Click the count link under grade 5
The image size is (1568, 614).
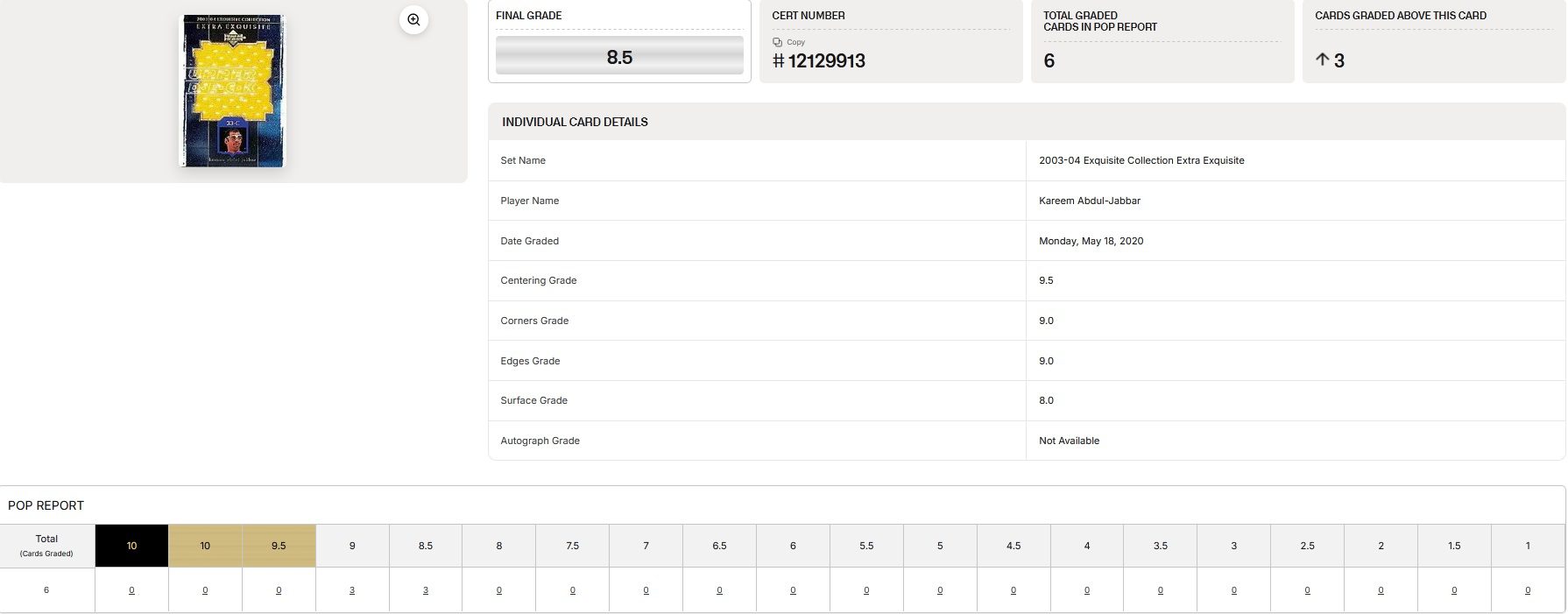(940, 590)
